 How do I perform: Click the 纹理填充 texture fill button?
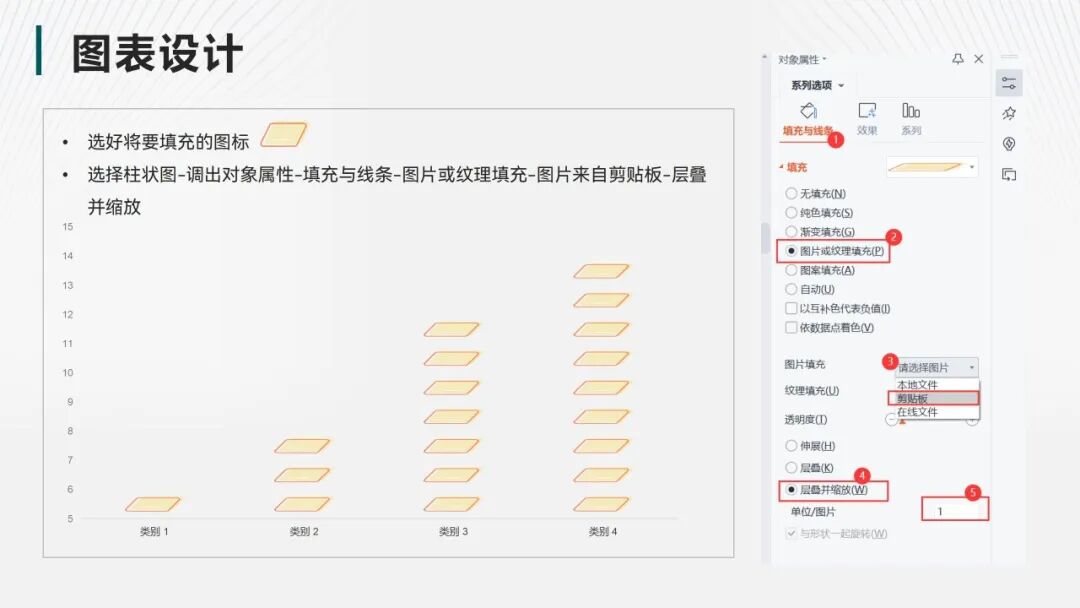(810, 390)
